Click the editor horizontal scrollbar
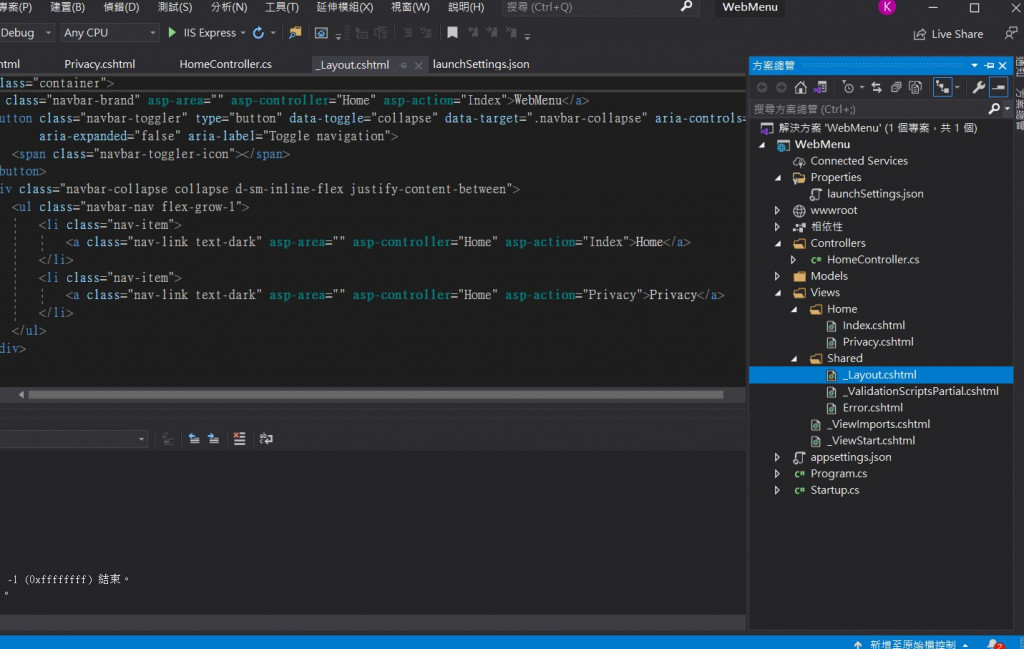This screenshot has height=649, width=1024. pos(375,395)
